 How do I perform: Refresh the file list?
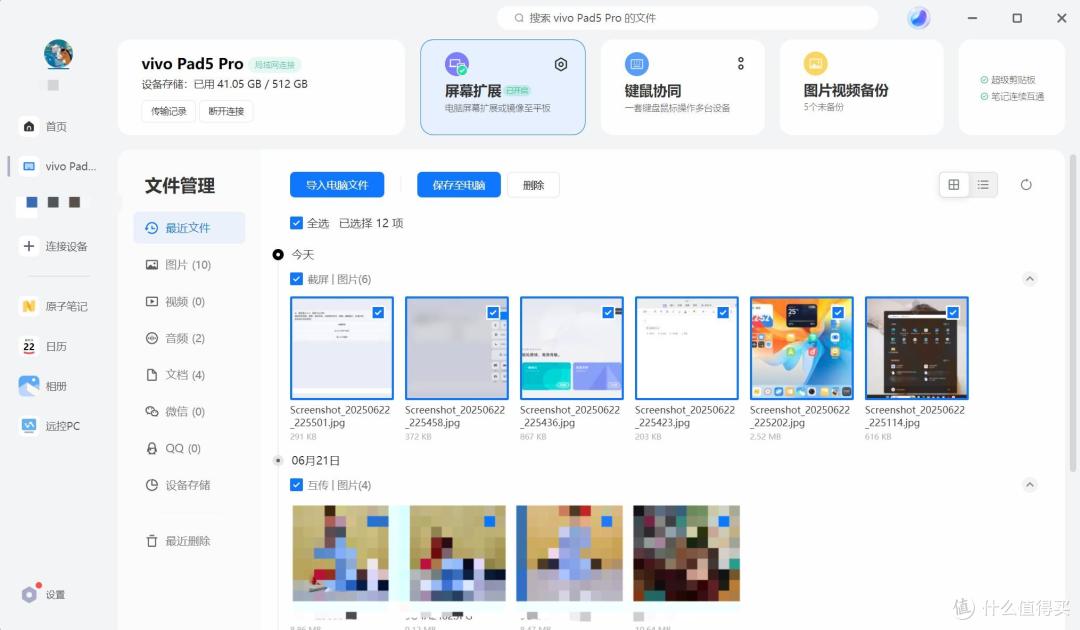1026,185
